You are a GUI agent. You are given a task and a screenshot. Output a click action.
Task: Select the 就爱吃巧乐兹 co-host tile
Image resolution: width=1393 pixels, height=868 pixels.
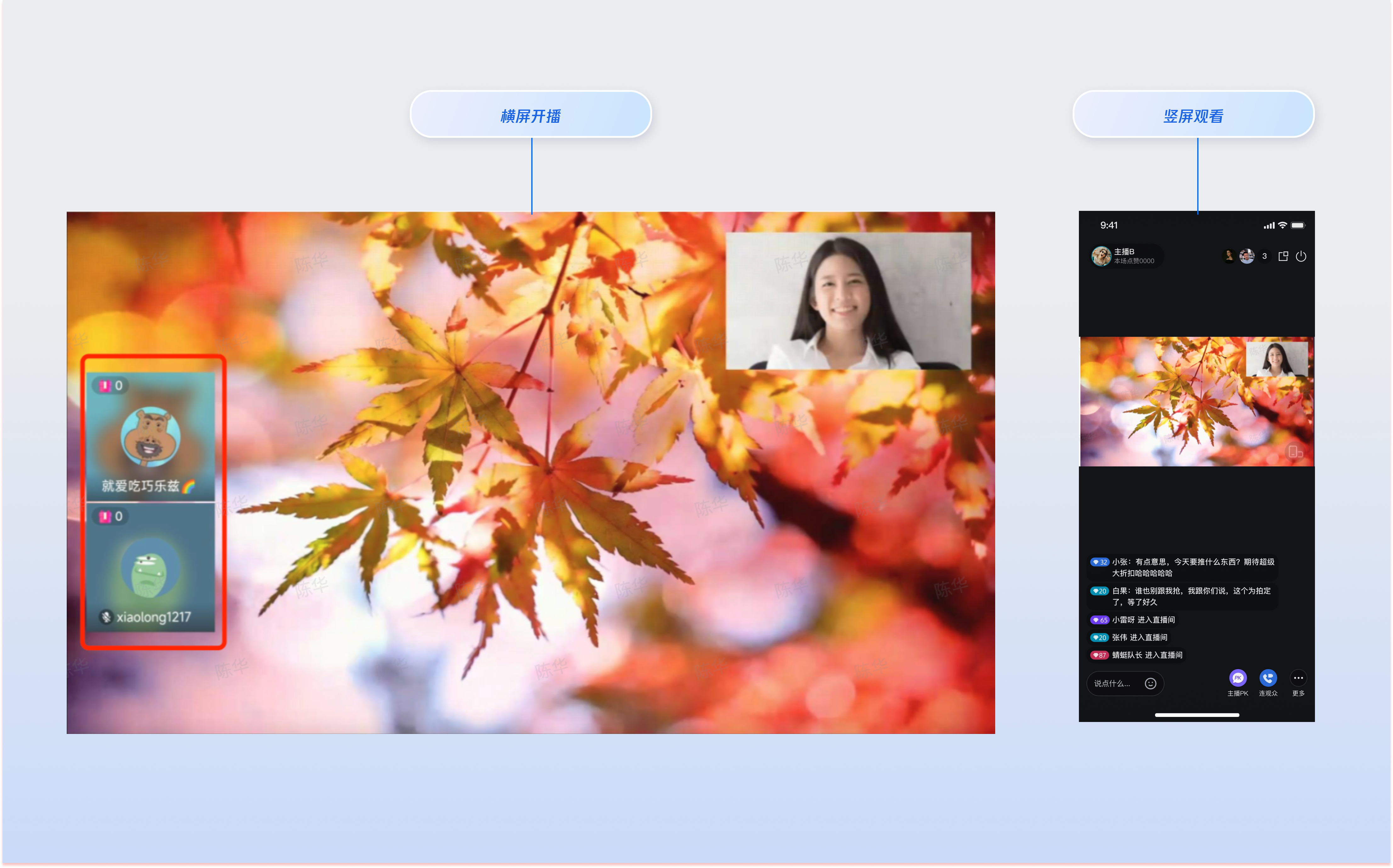(151, 437)
